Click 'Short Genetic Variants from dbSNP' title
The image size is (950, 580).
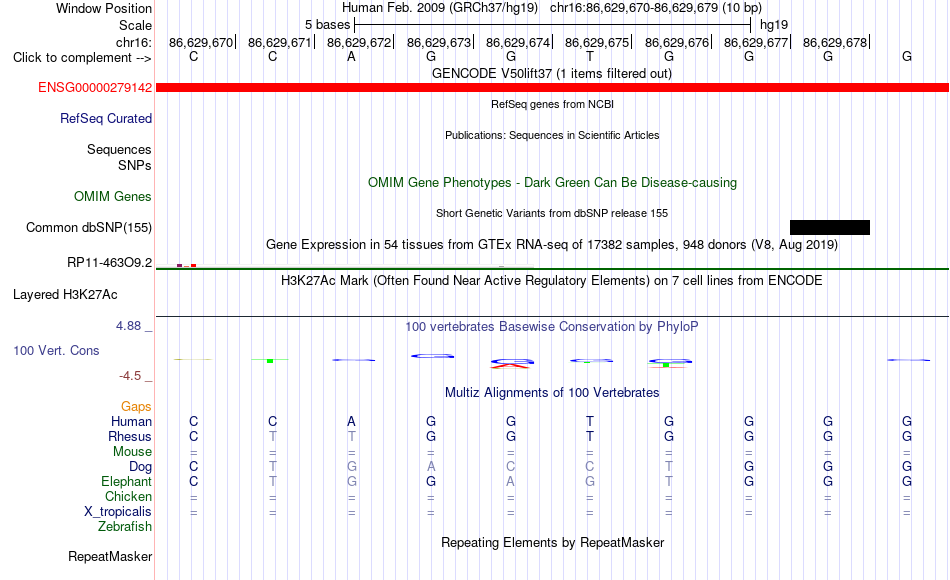552,213
